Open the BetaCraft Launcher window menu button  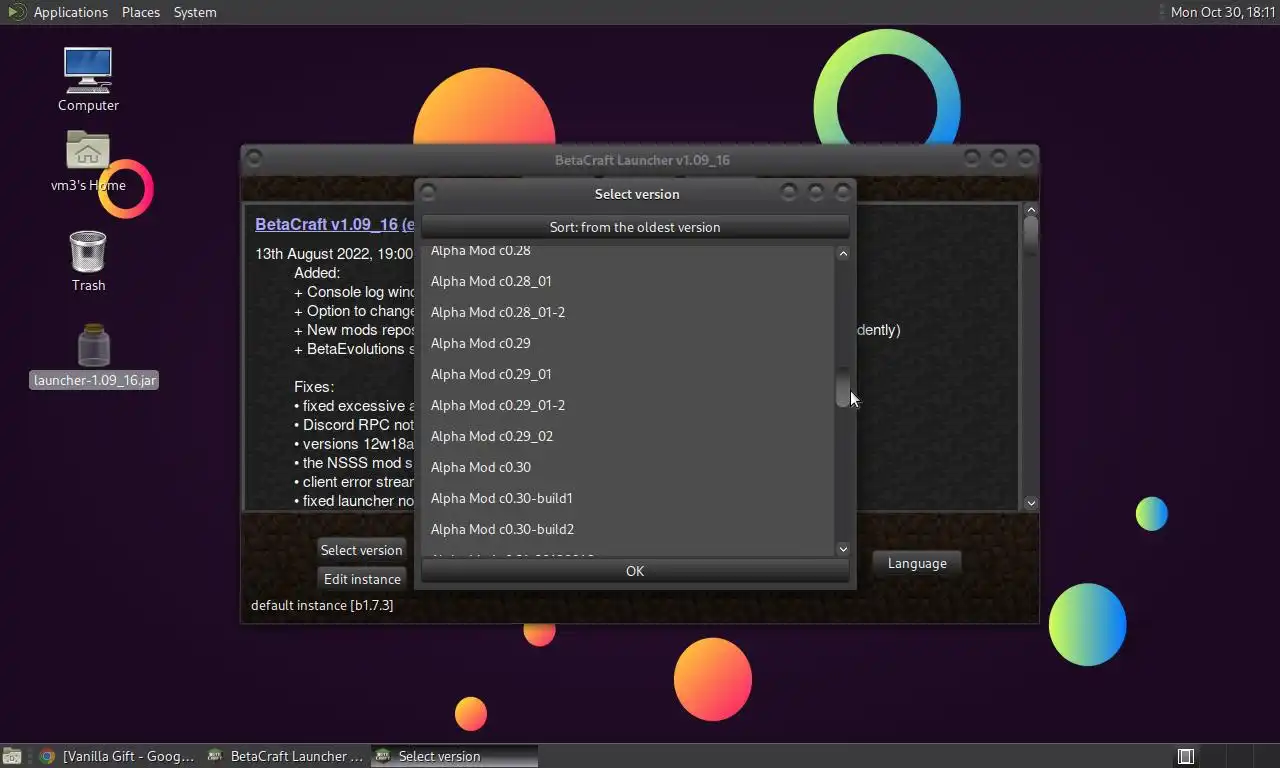click(x=254, y=159)
